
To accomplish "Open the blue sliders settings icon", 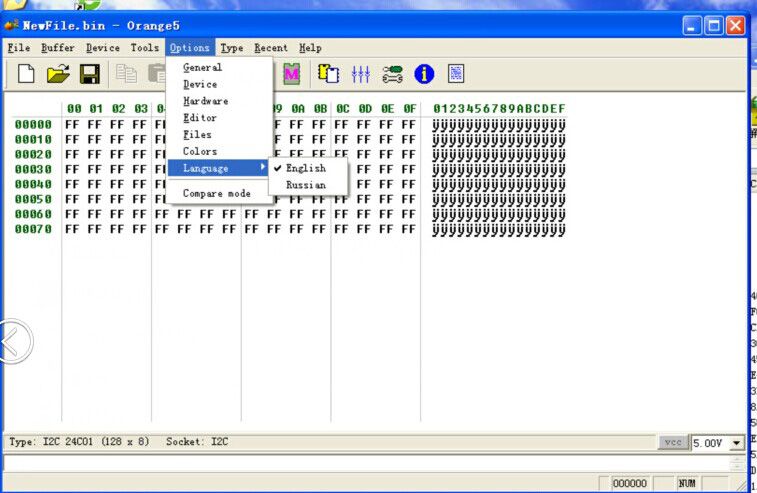I will [360, 74].
